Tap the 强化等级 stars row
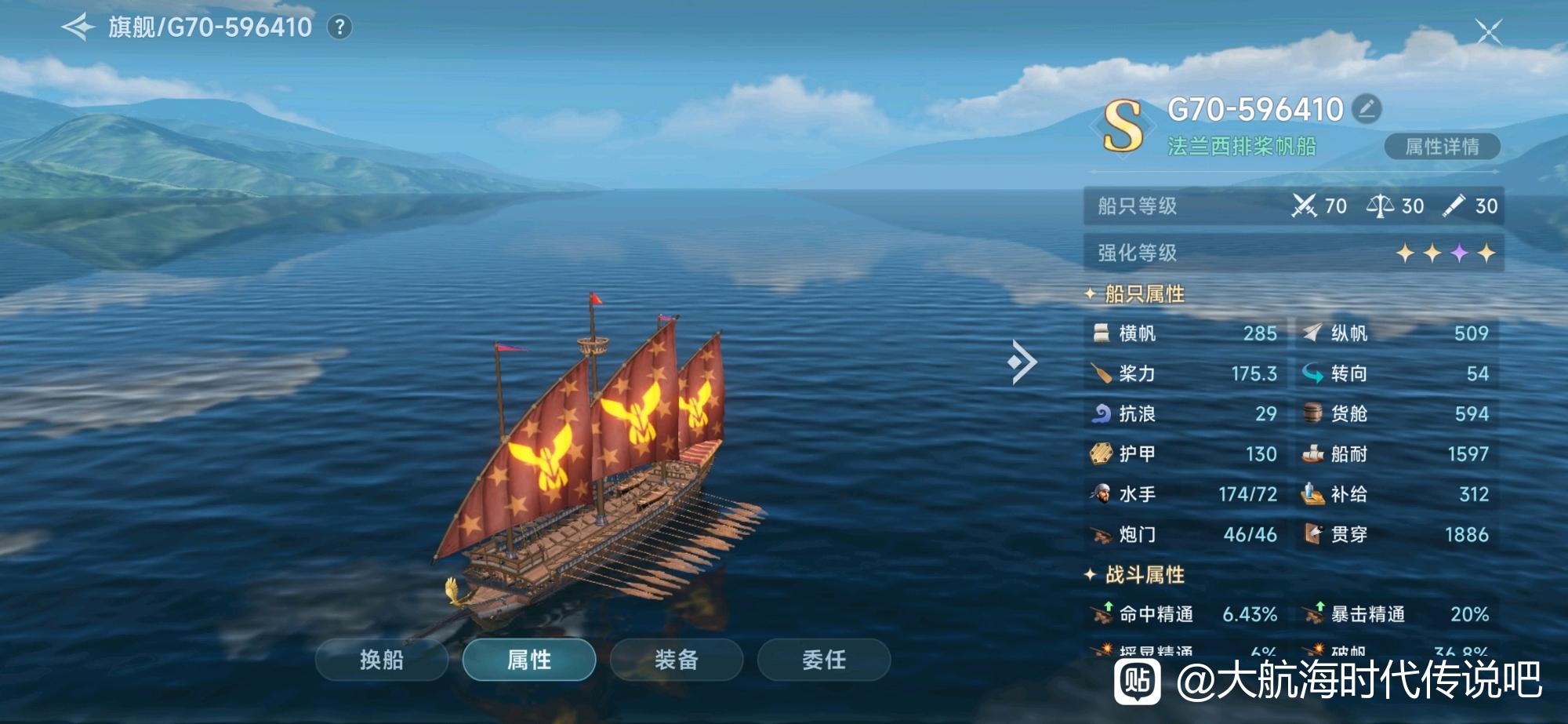This screenshot has height=724, width=1568. point(1294,253)
